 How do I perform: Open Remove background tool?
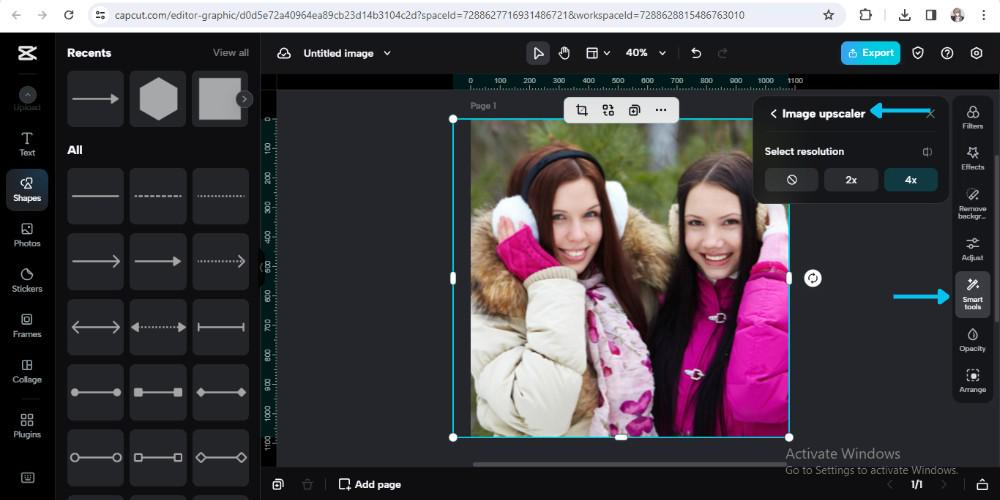coord(973,203)
